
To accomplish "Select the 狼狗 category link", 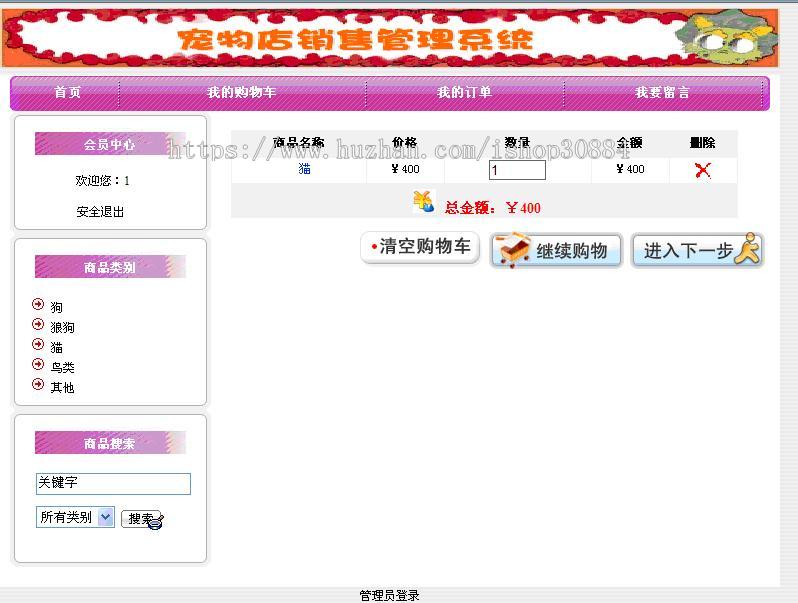I will [x=63, y=327].
